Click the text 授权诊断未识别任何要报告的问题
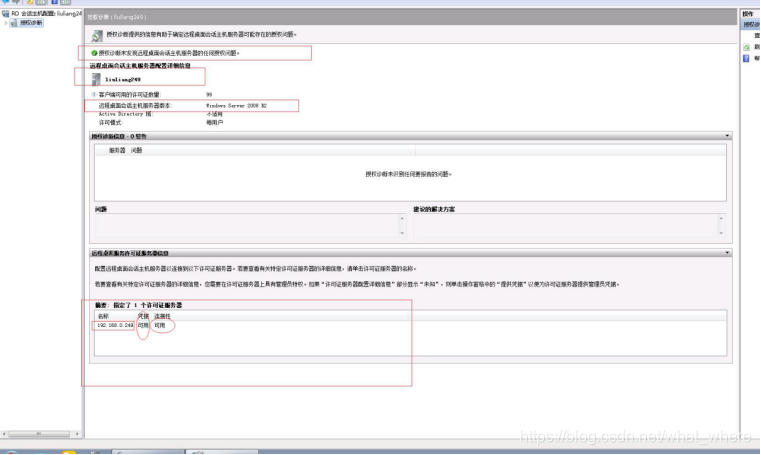 coord(408,174)
